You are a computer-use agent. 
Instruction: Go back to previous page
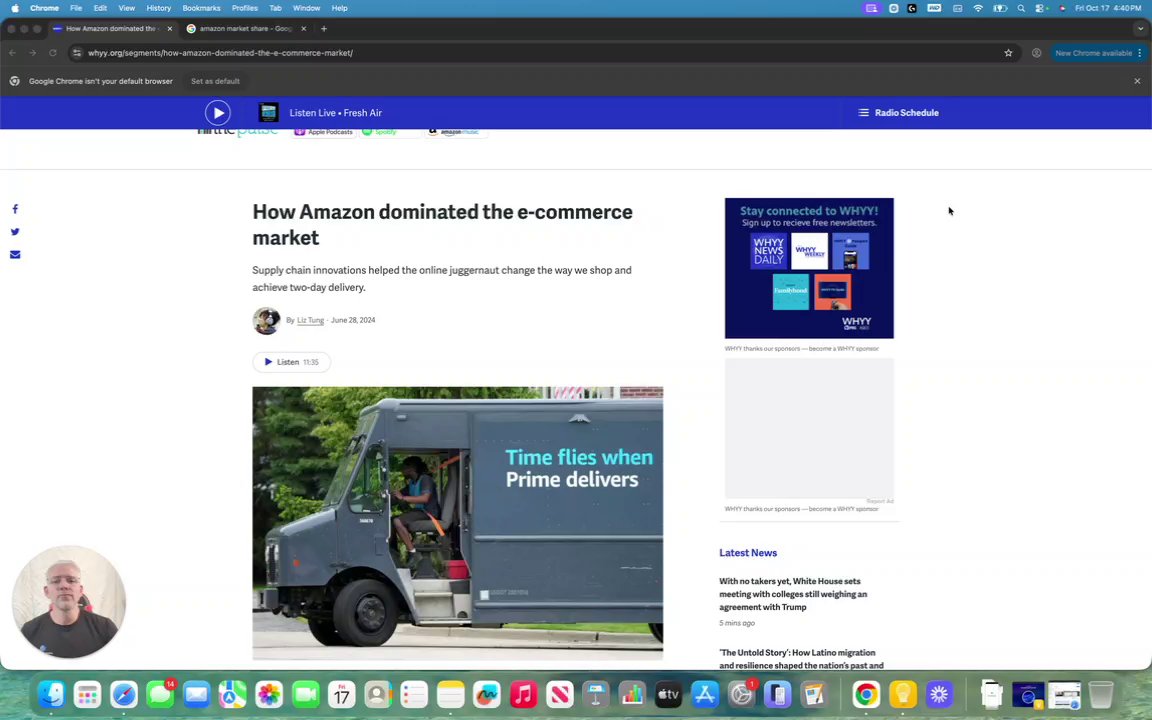(12, 53)
